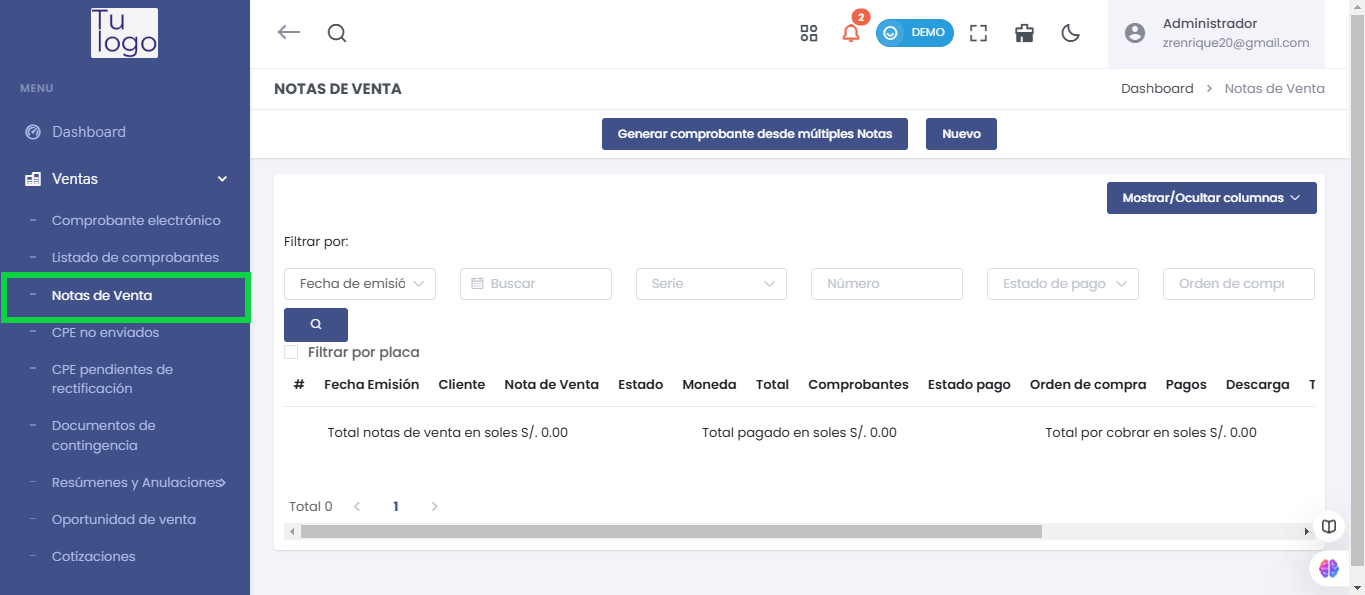1365x595 pixels.
Task: Type in the Número filter field
Action: coord(886,283)
